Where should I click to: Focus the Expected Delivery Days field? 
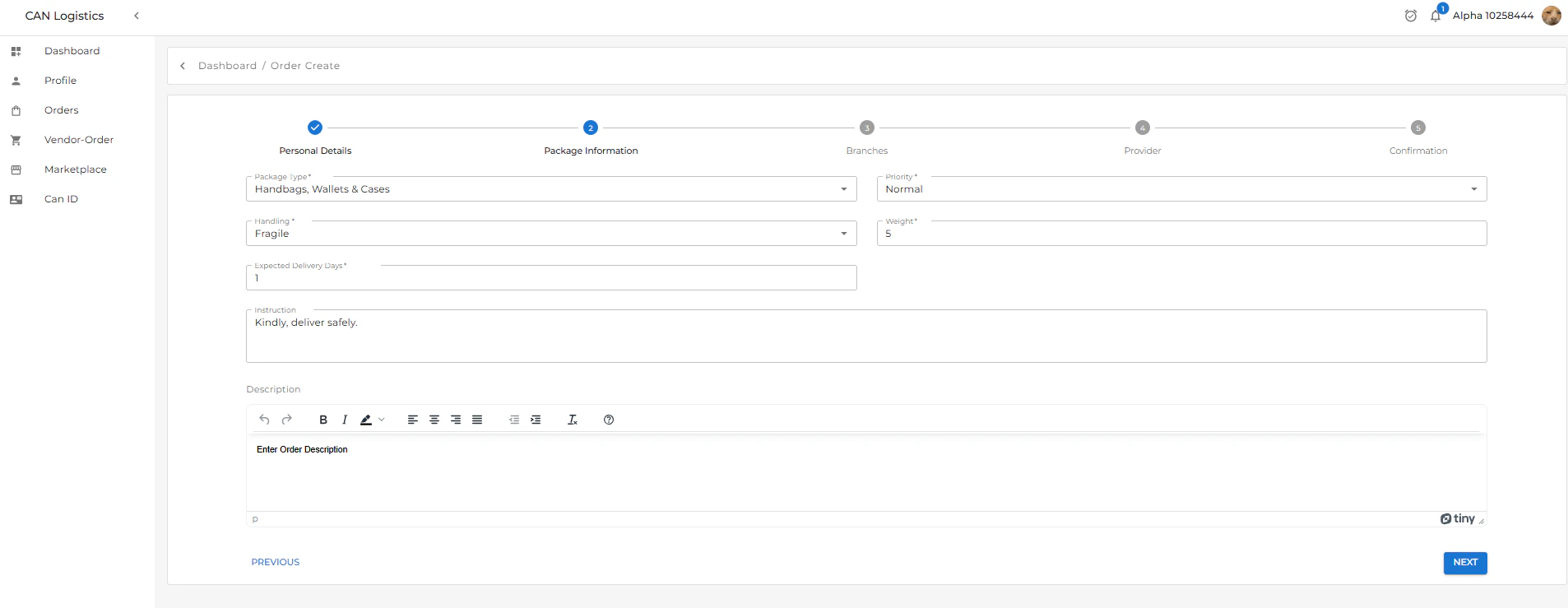[x=551, y=278]
